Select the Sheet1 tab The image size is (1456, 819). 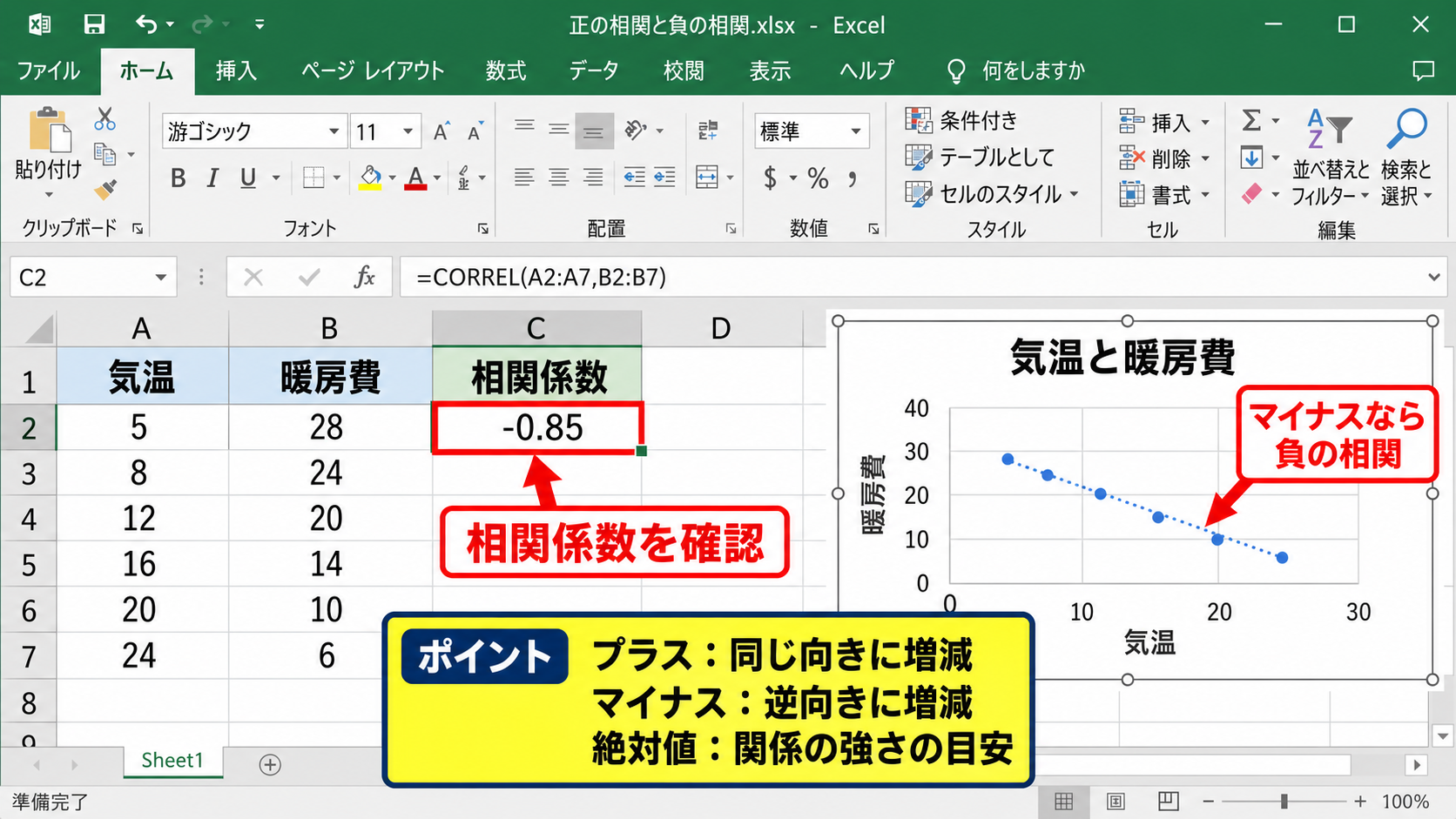click(x=172, y=761)
